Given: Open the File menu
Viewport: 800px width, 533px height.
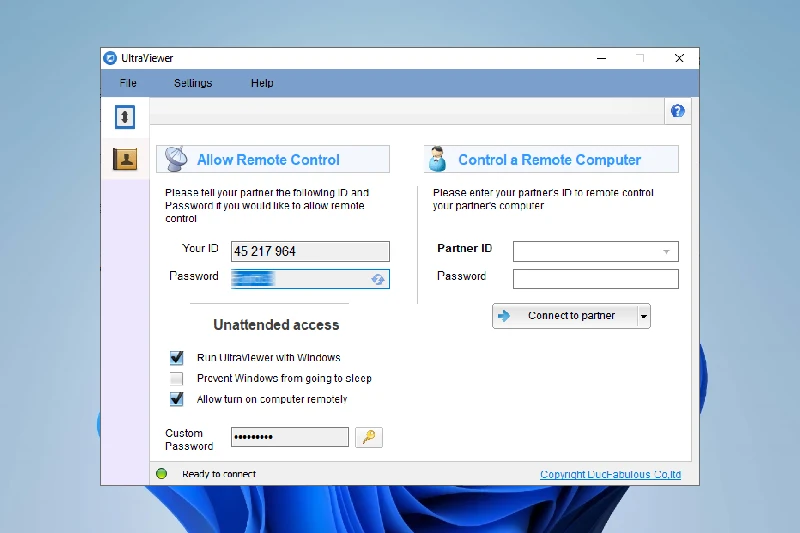Looking at the screenshot, I should pyautogui.click(x=128, y=83).
